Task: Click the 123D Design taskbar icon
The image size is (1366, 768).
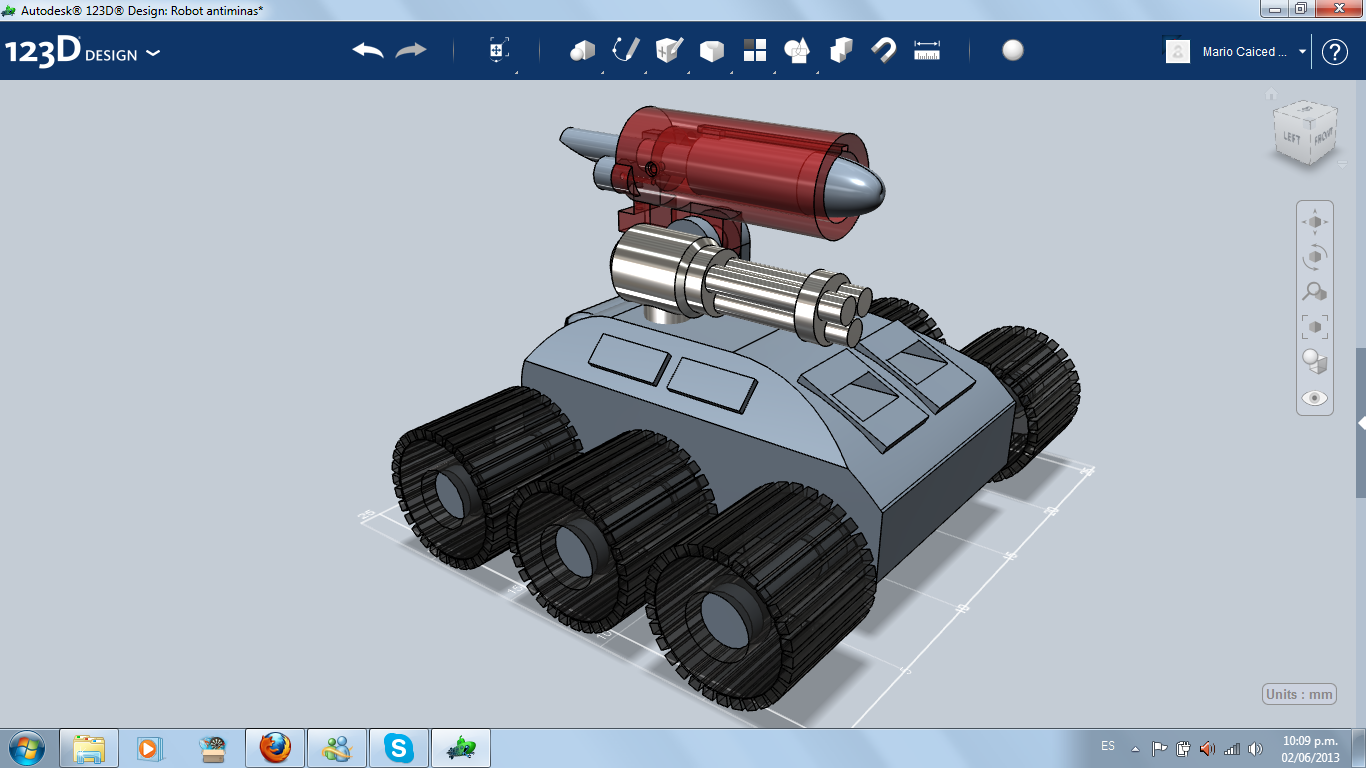Action: tap(461, 748)
